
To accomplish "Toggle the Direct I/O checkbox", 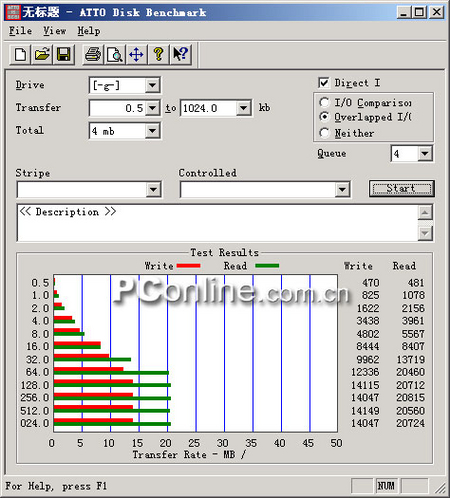I will [x=324, y=83].
